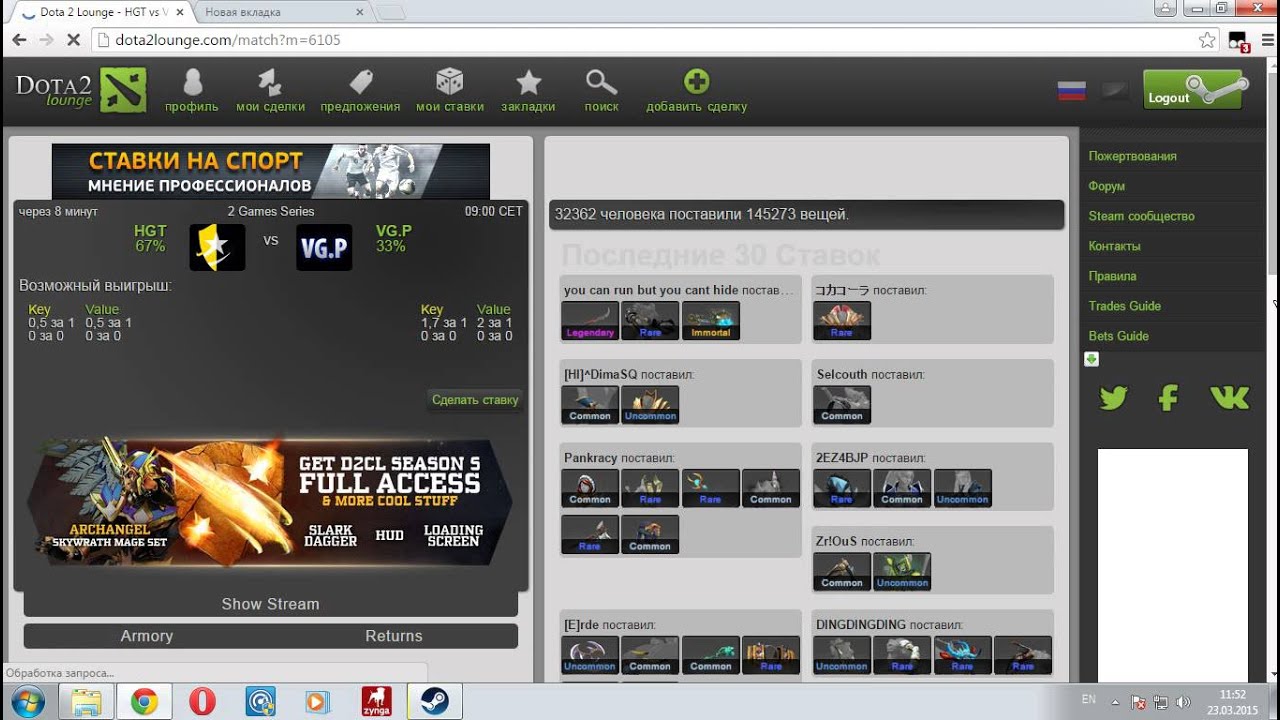Click the volume icon in system tray
Image resolution: width=1280 pixels, height=720 pixels.
click(1184, 702)
